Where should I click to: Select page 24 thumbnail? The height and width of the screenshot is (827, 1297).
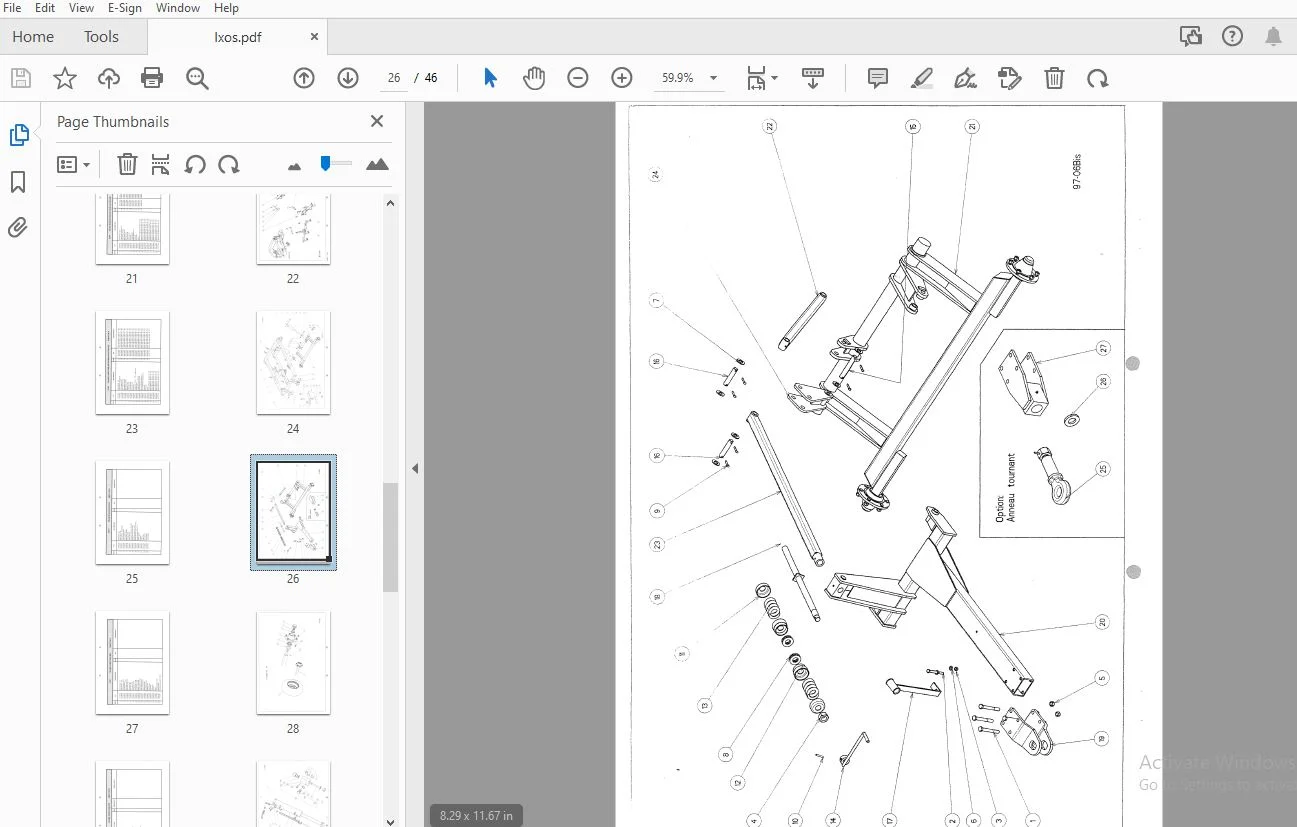click(x=293, y=362)
